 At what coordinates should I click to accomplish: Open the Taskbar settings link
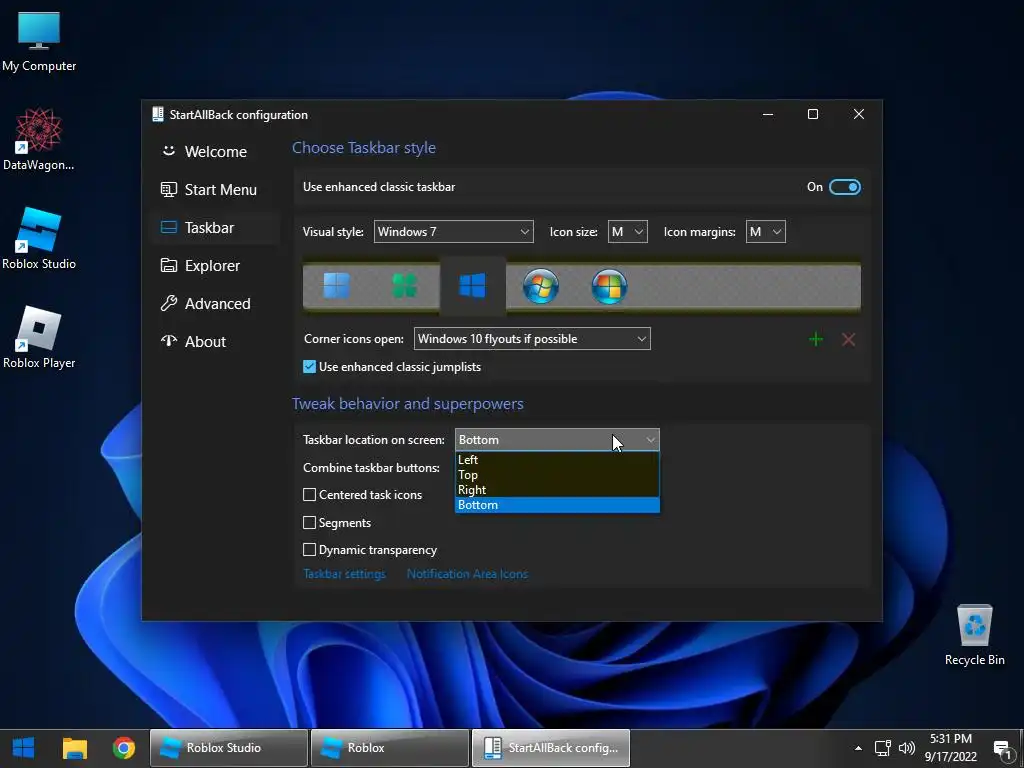click(x=344, y=574)
